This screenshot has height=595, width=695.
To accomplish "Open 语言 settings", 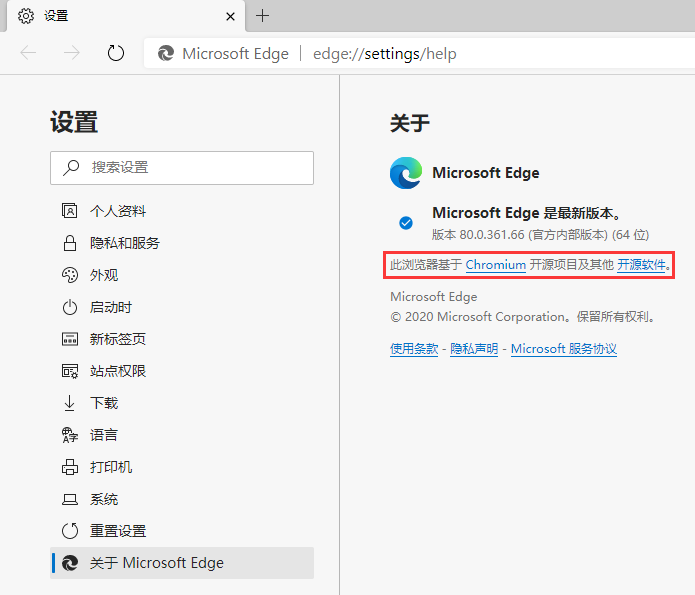I will [182, 435].
